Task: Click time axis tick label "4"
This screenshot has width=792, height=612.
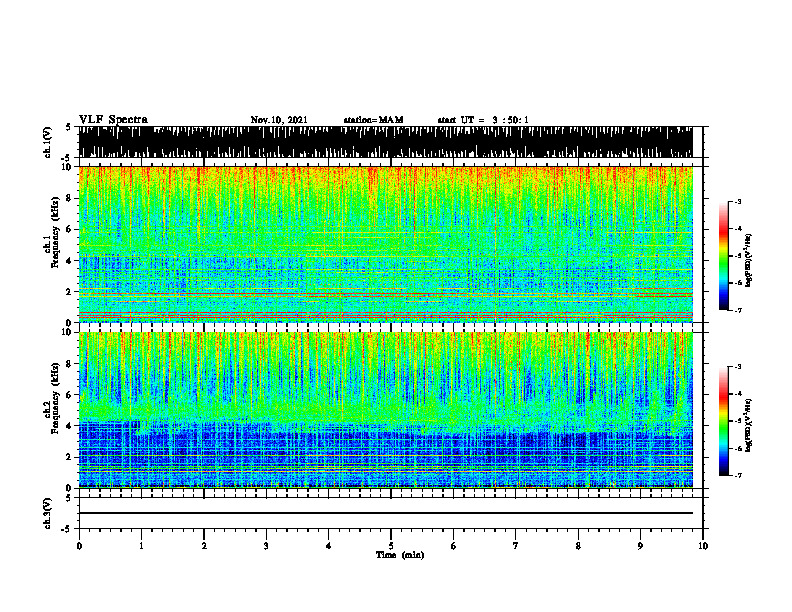Action: [329, 546]
